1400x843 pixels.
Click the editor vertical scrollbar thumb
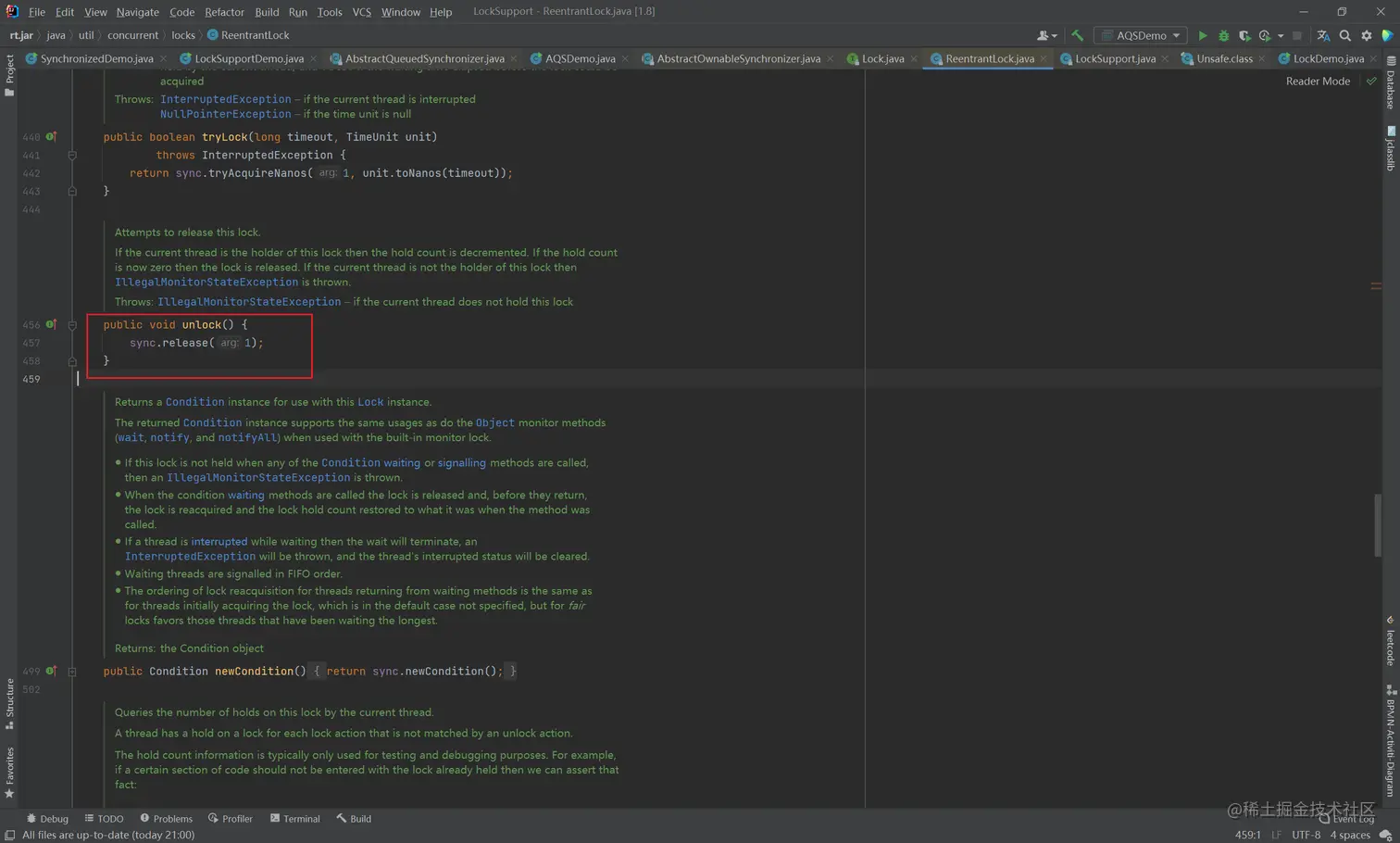[x=1377, y=523]
